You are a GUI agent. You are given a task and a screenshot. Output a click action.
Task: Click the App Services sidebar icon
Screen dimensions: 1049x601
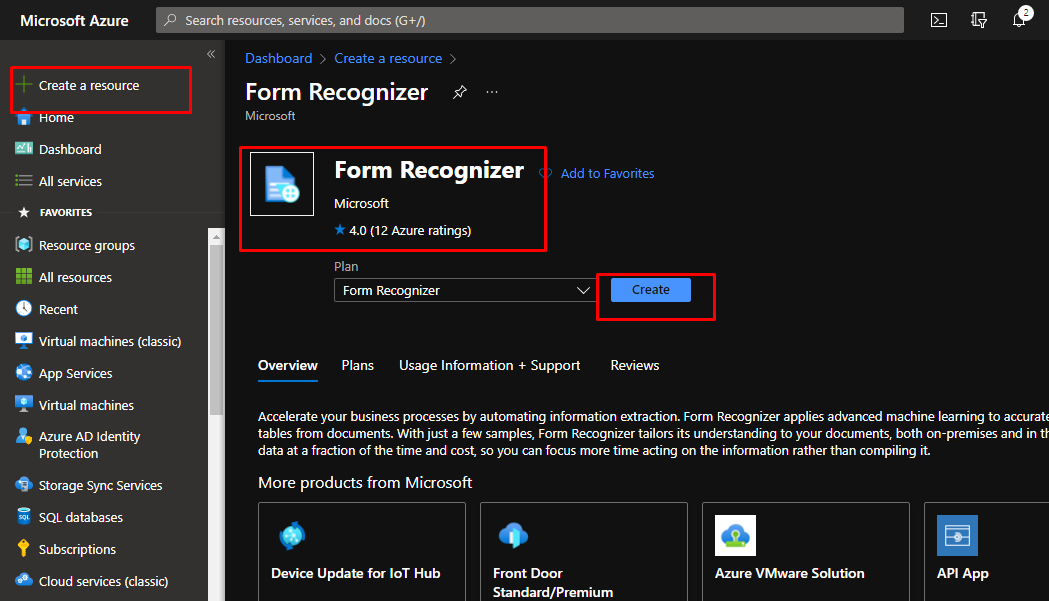(x=24, y=373)
